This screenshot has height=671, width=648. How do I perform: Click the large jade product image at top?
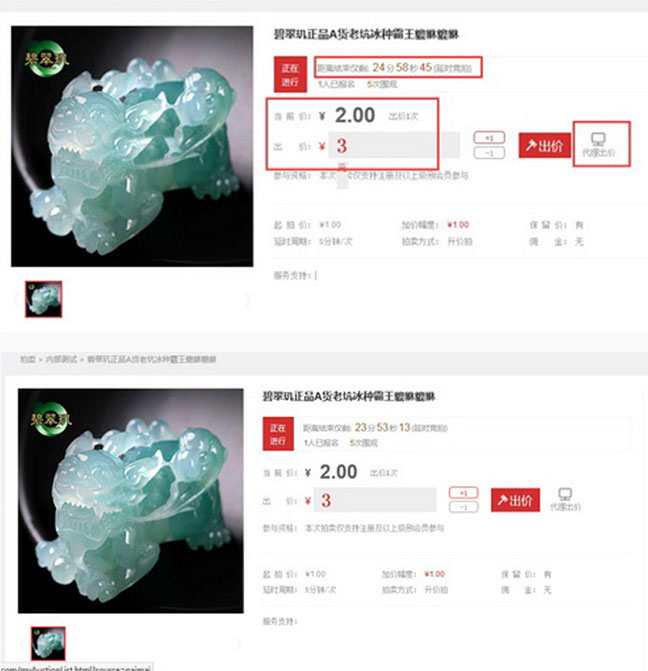[x=132, y=146]
